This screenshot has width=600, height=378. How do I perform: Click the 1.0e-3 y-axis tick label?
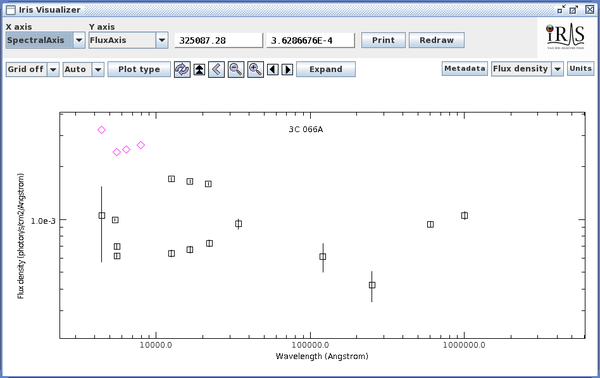point(43,221)
